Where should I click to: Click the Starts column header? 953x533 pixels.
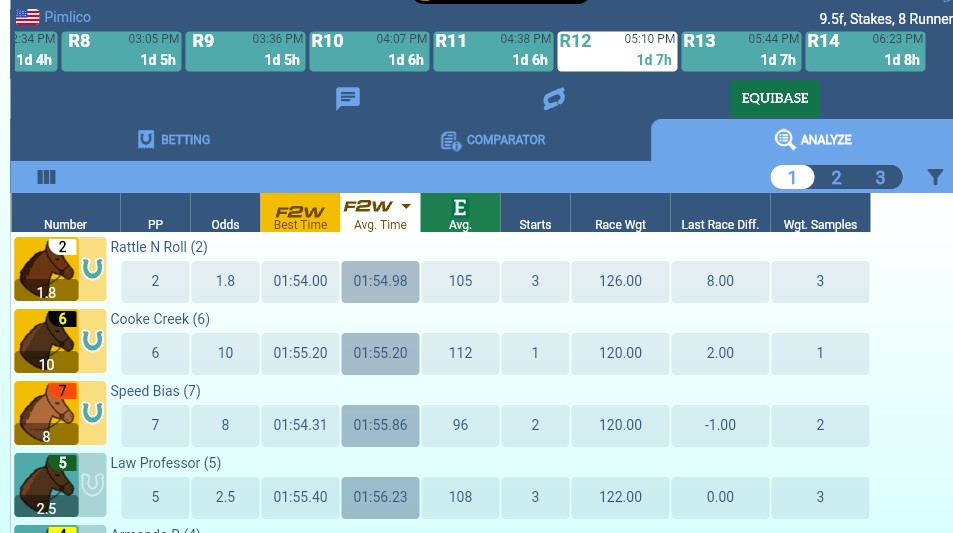click(535, 213)
